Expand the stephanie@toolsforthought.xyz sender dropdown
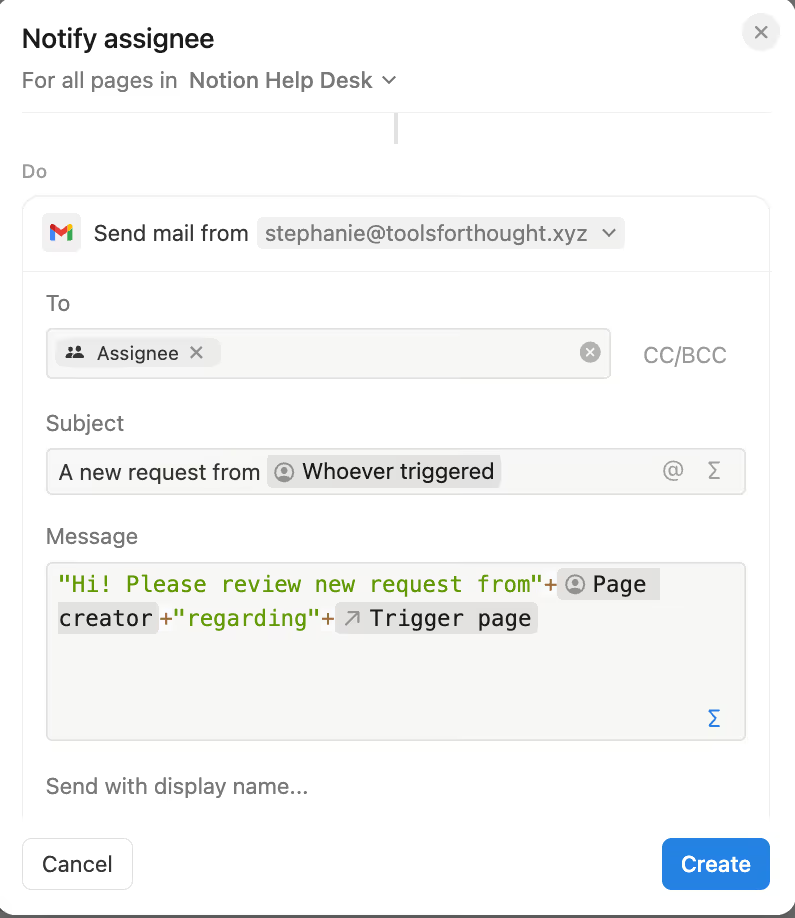Viewport: 795px width, 918px height. (440, 233)
